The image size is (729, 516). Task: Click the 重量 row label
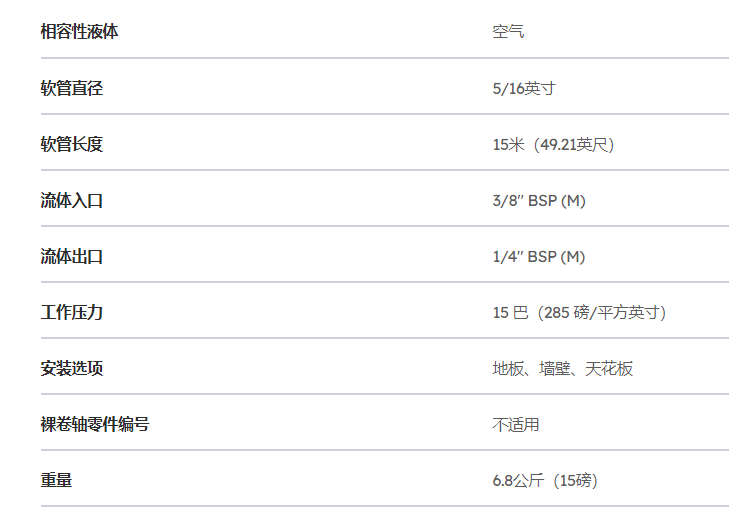point(56,480)
